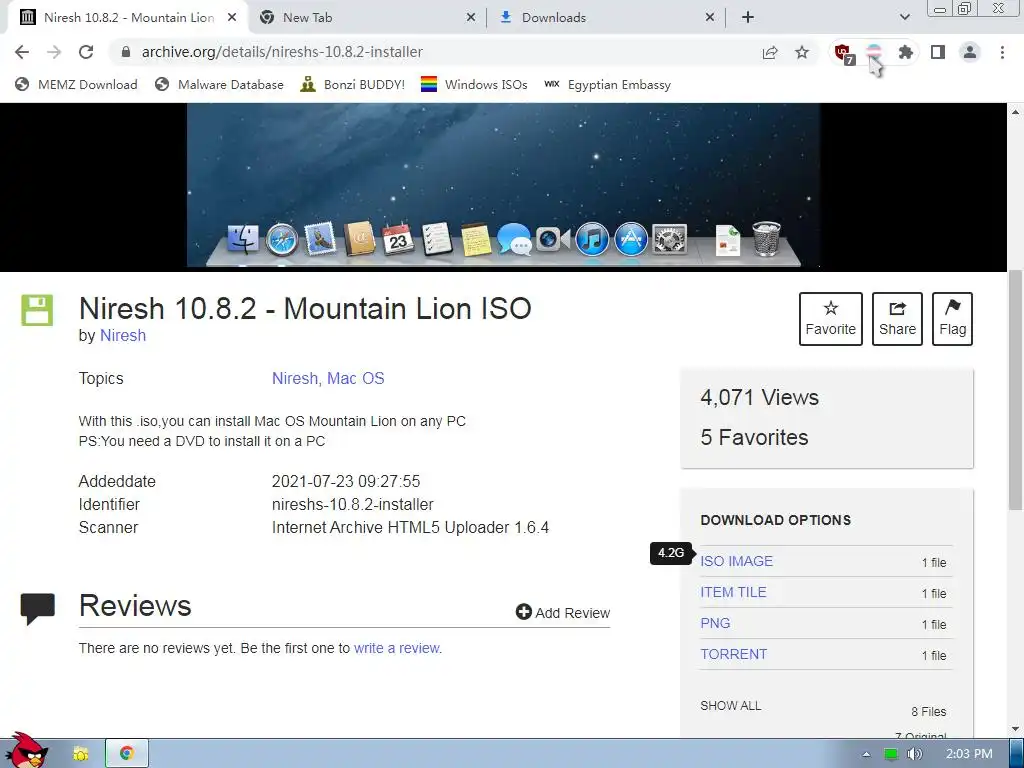Click the Chrome taskbar icon
1024x768 pixels.
click(127, 754)
